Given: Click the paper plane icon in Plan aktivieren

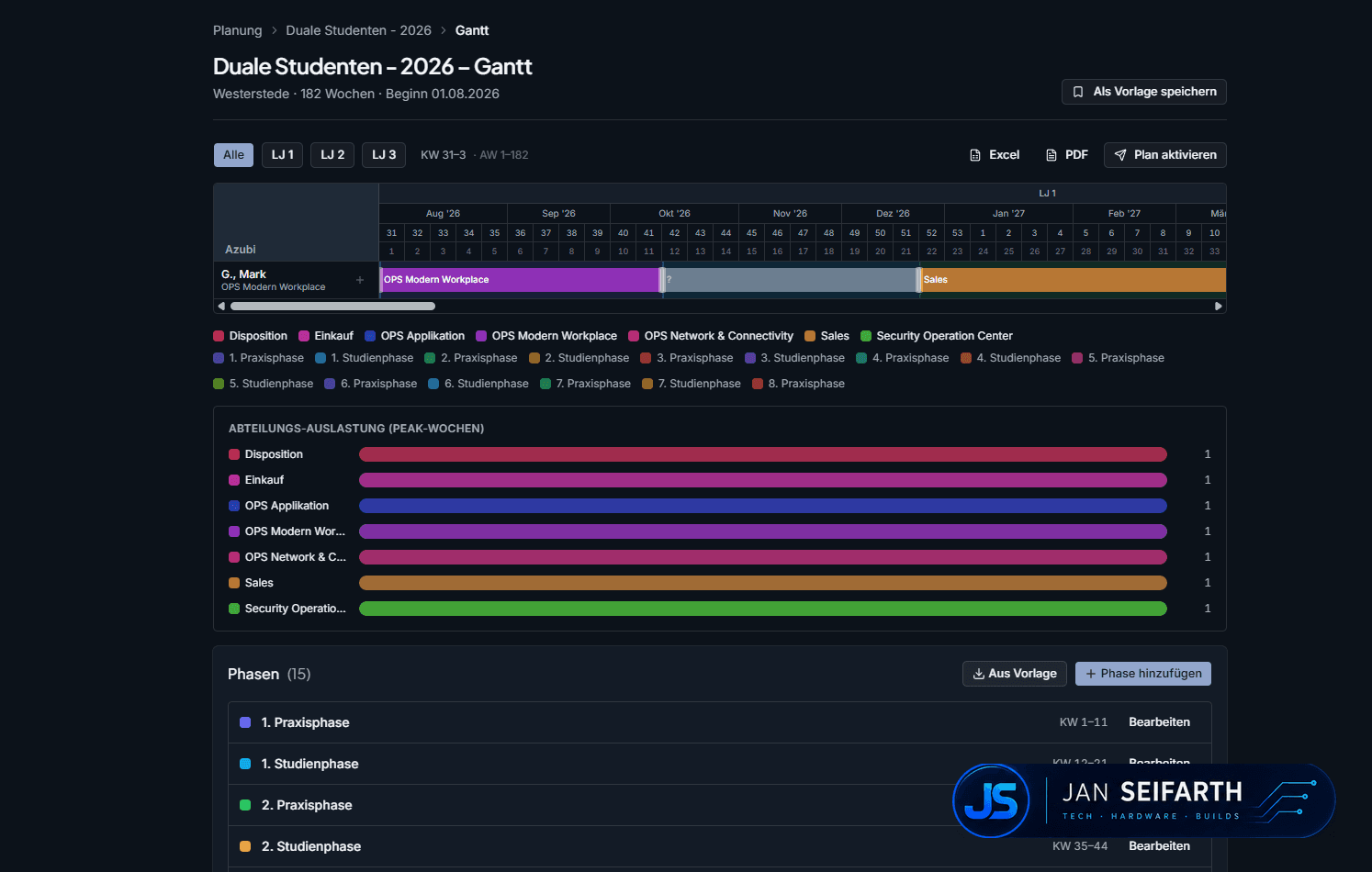Looking at the screenshot, I should coord(1120,155).
